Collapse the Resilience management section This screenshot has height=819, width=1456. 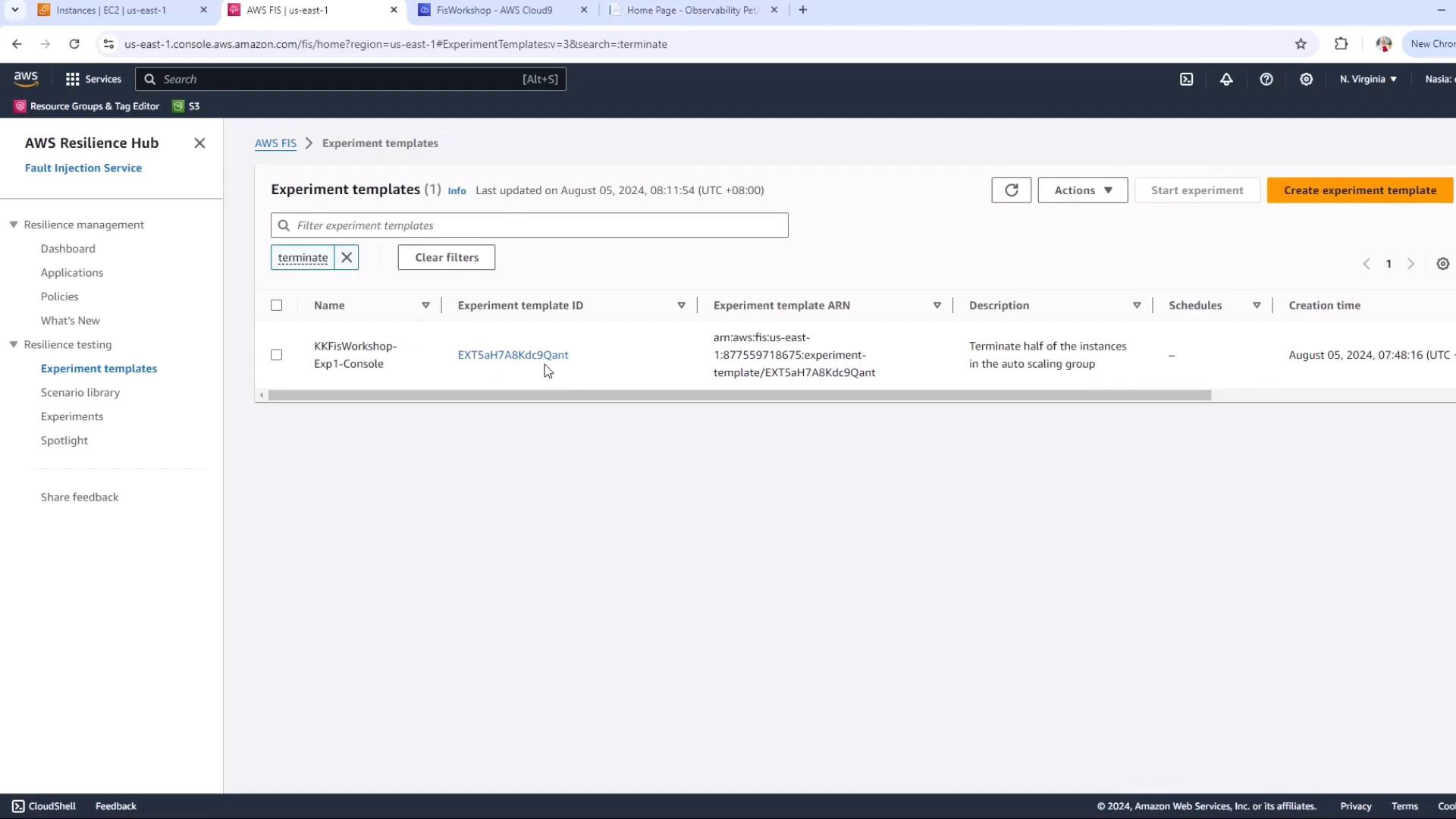(x=14, y=224)
